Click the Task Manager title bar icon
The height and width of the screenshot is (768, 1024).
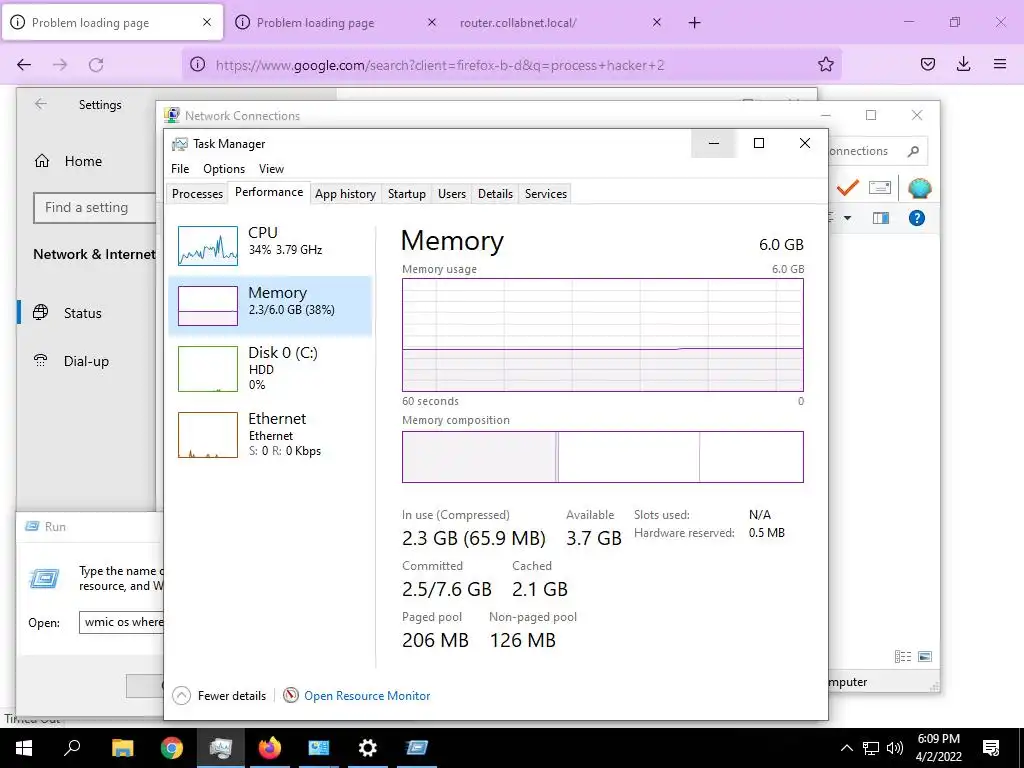(180, 144)
